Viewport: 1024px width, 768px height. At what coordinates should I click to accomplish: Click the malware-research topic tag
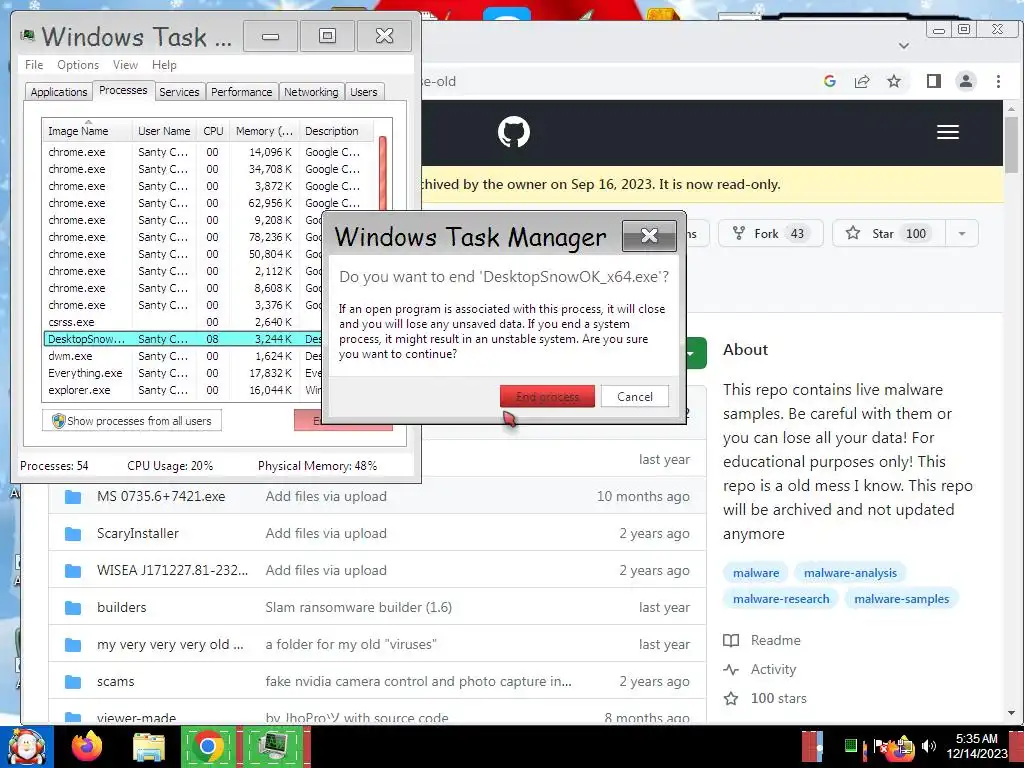tap(781, 599)
